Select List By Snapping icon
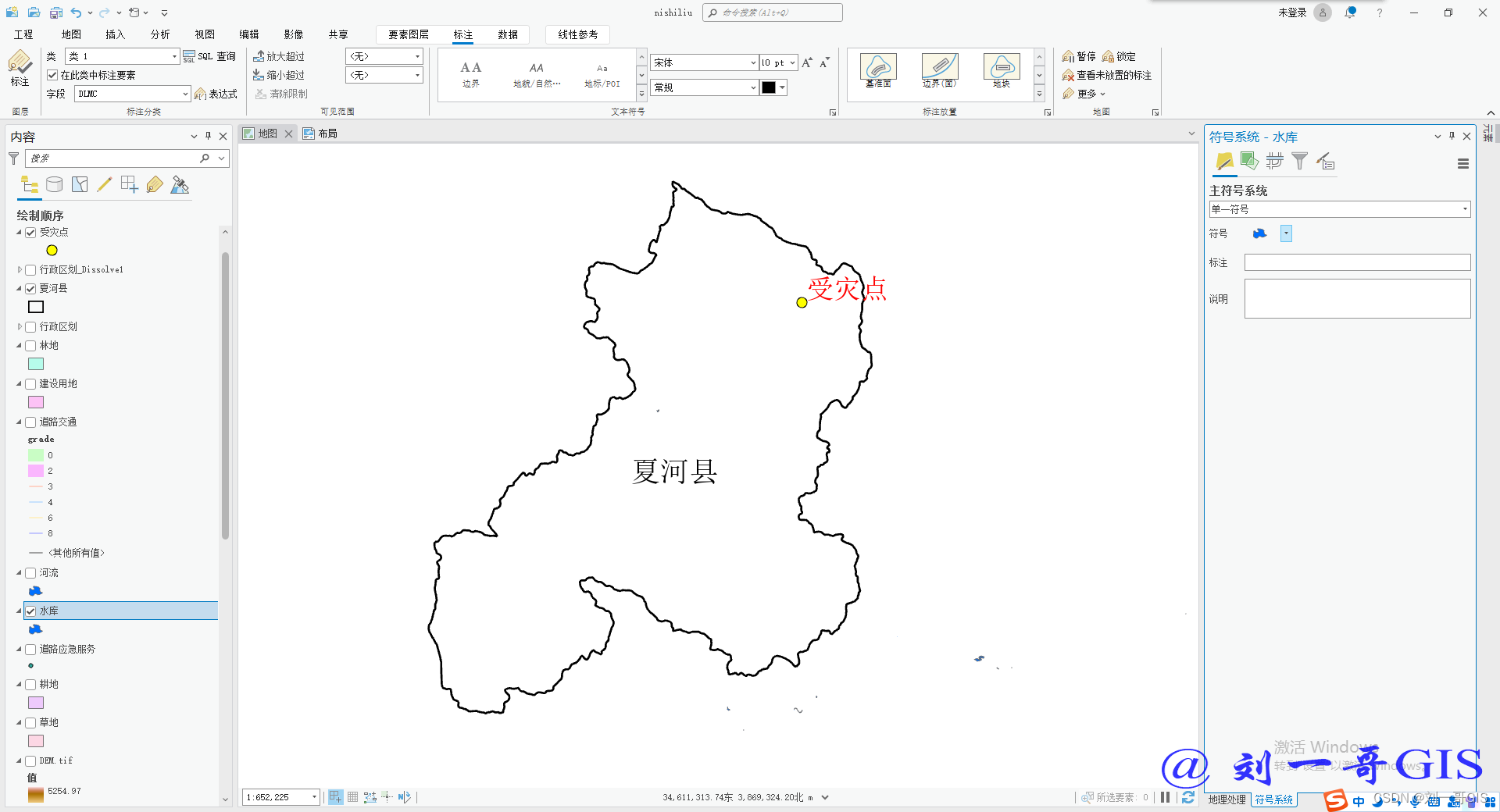This screenshot has height=812, width=1500. (x=129, y=185)
